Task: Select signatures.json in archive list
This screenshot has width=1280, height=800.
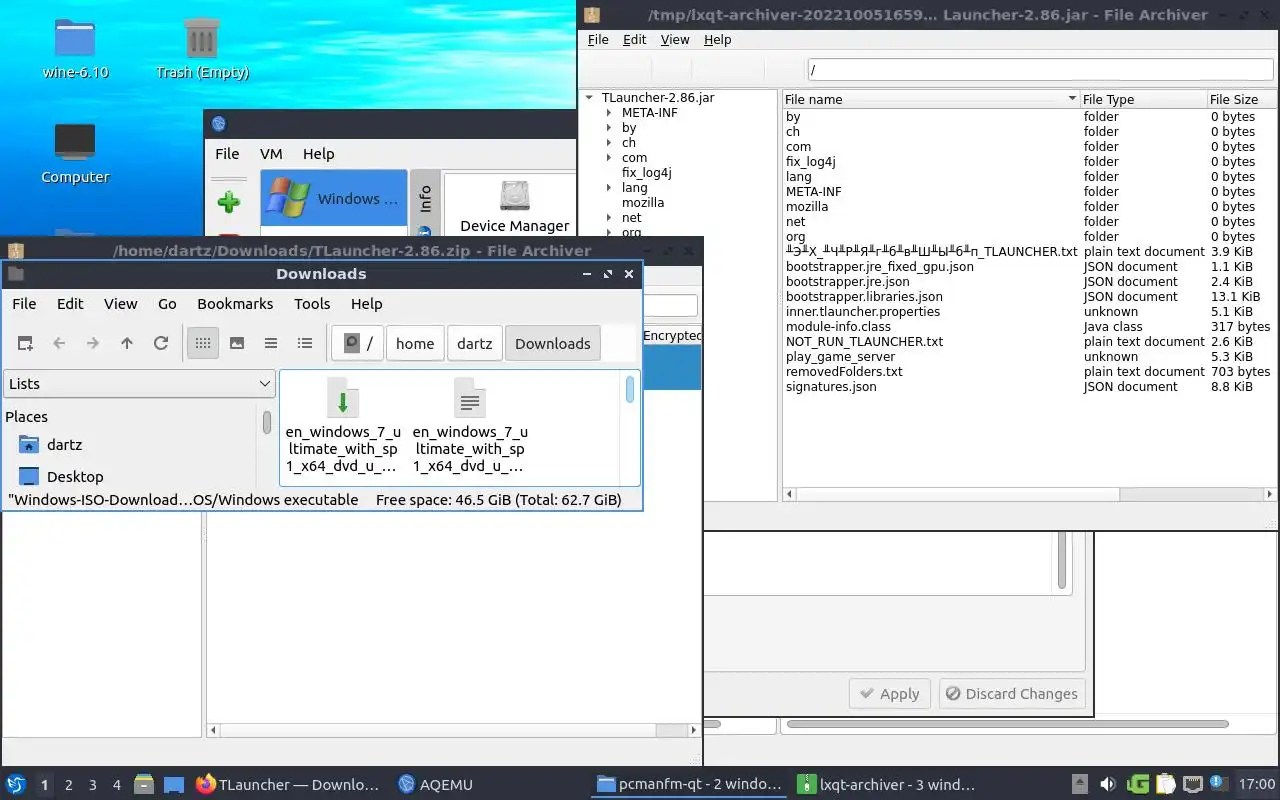Action: pos(831,387)
